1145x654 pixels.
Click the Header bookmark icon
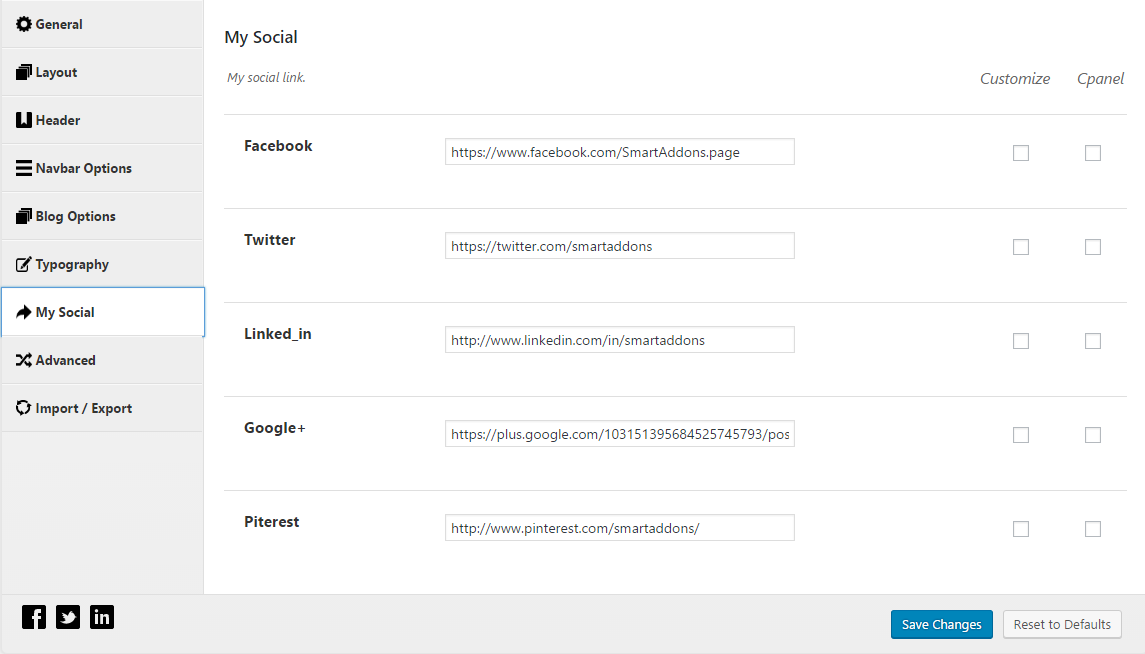tap(24, 120)
